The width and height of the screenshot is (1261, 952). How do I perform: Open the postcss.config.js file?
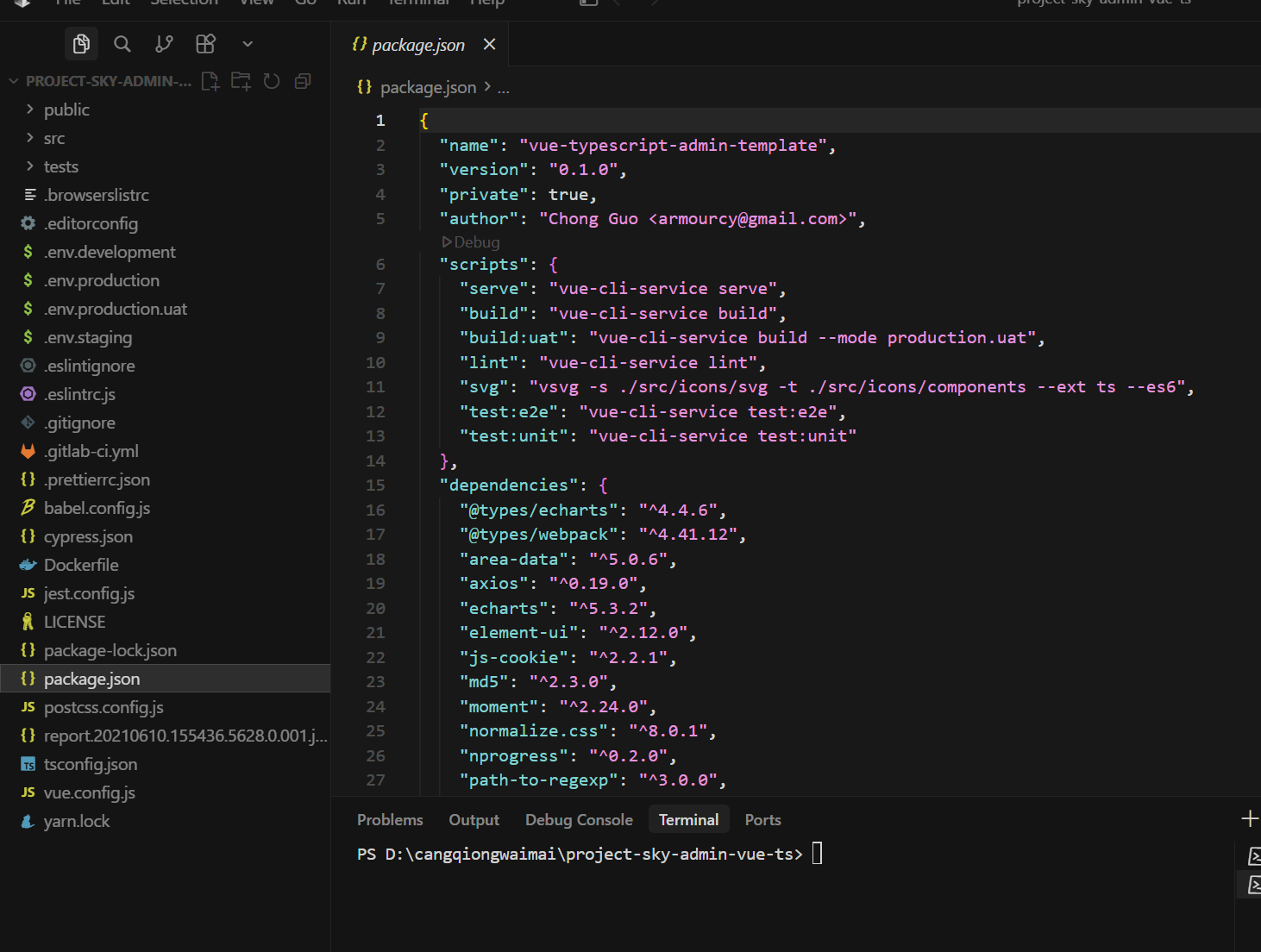point(165,707)
